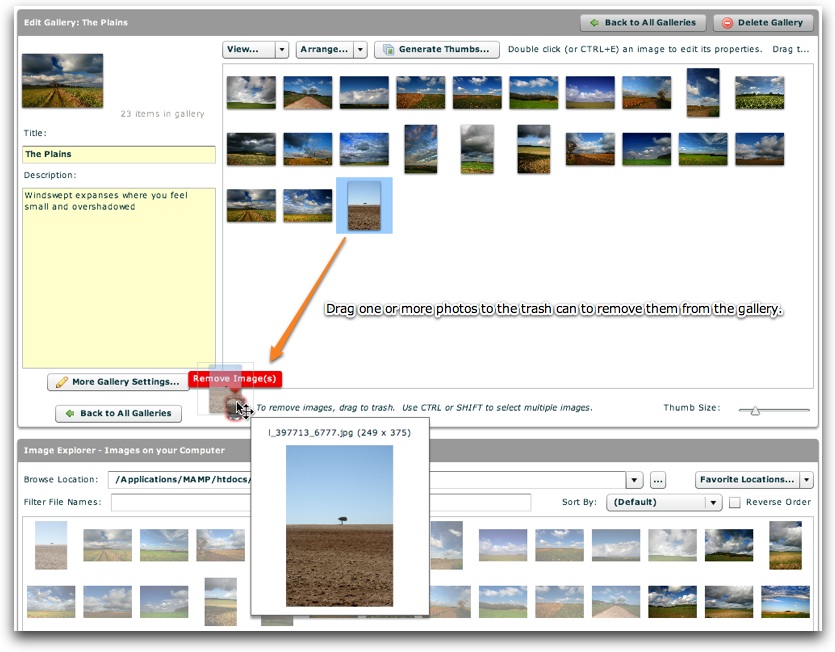Screen dimensions: 835x652
Task: Click the Title field containing The Plains
Action: [x=118, y=154]
